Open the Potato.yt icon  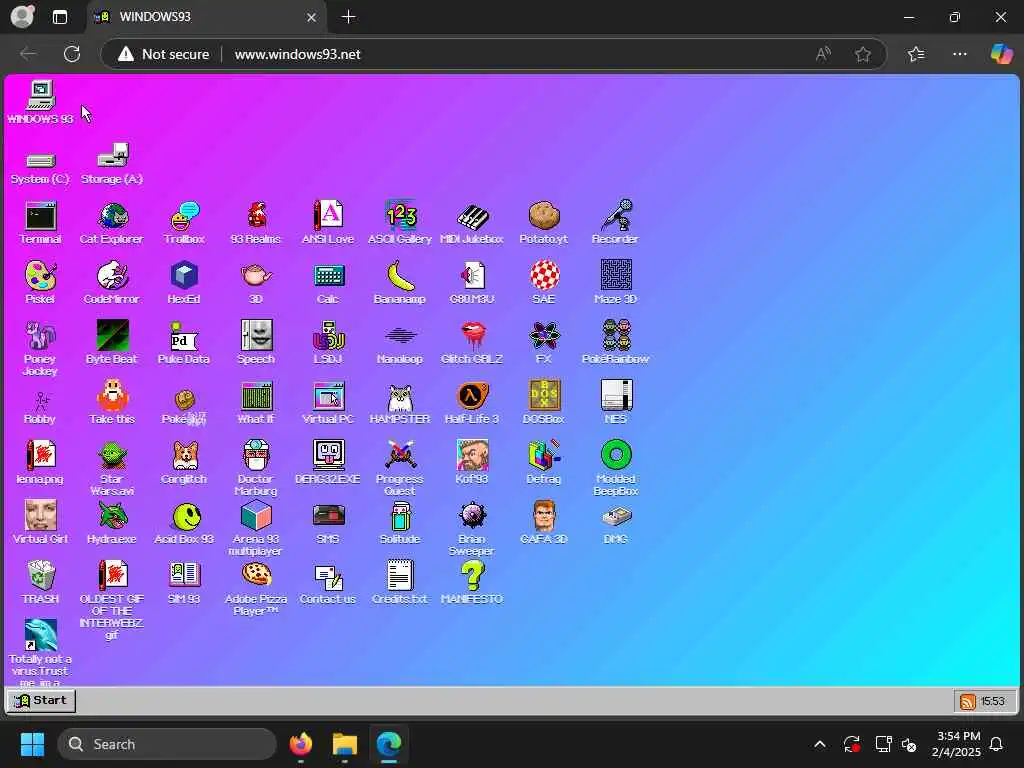coord(543,223)
